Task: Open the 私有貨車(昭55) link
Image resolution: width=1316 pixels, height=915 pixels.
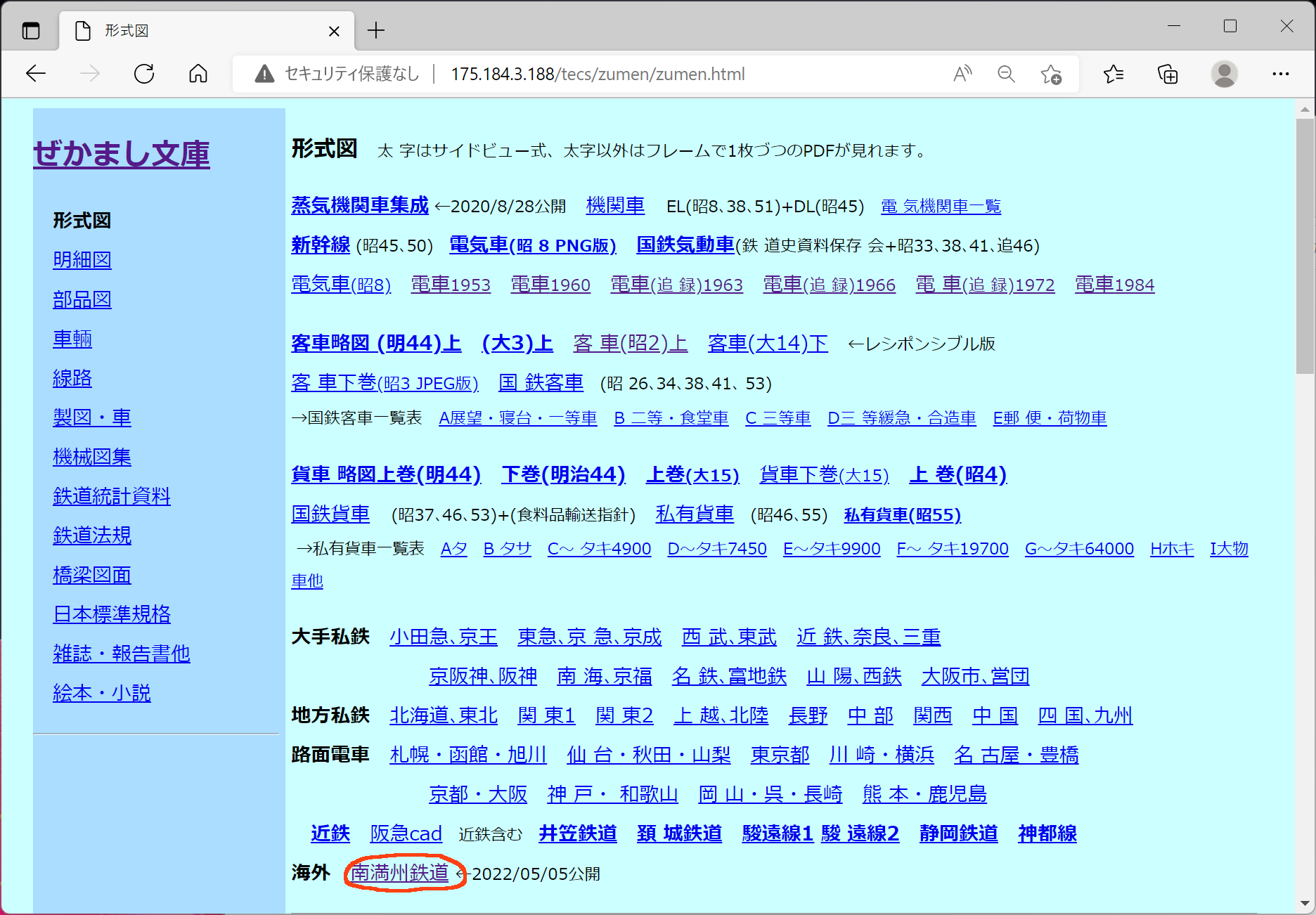Action: point(903,514)
